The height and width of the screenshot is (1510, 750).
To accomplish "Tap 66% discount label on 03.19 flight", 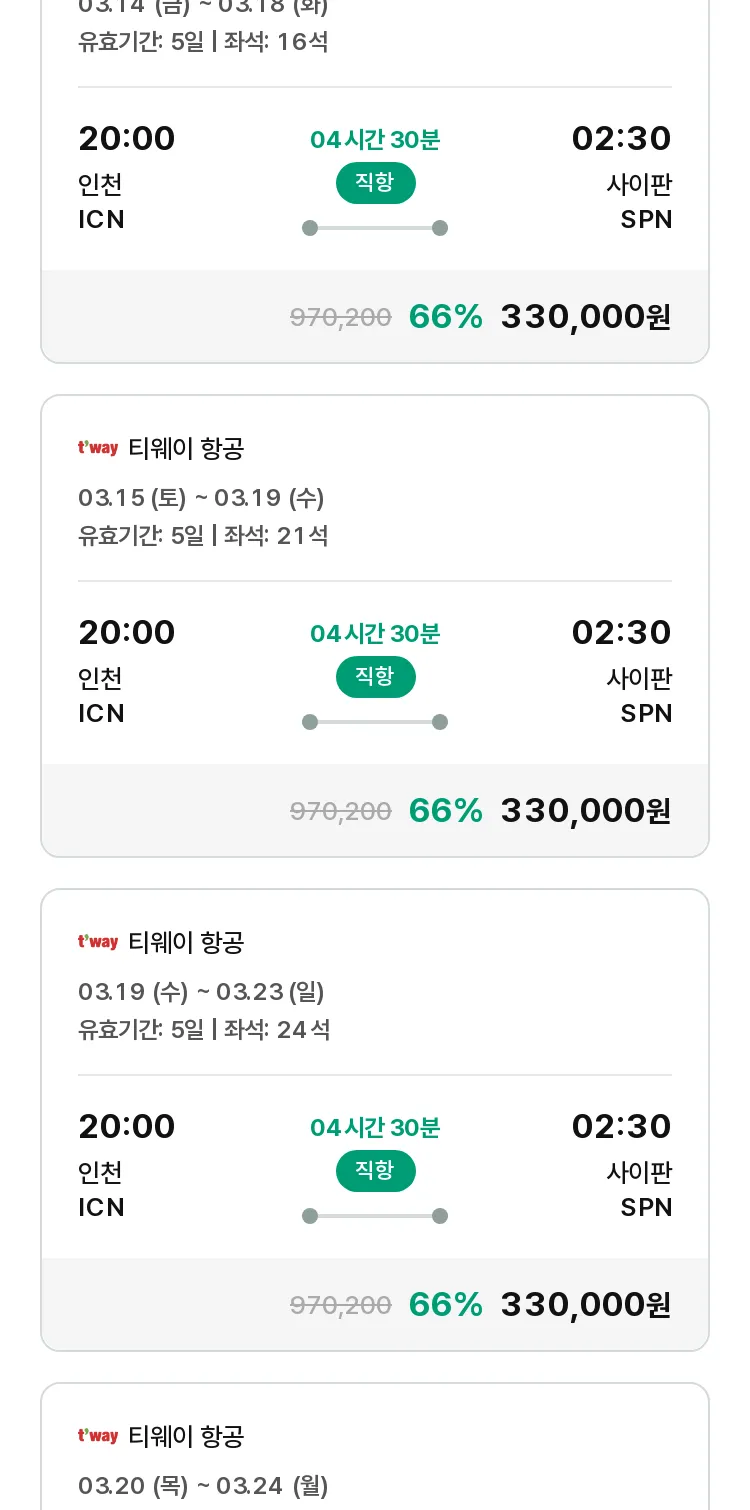I will click(446, 1304).
